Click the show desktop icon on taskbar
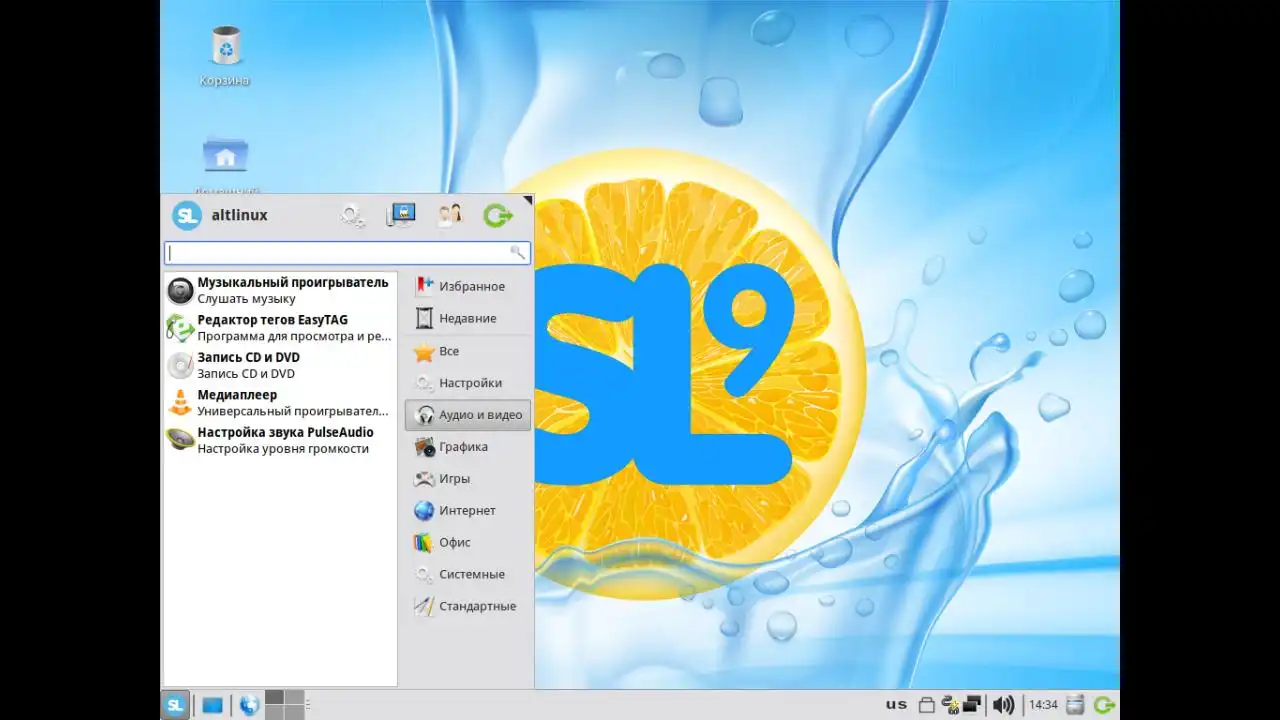The width and height of the screenshot is (1280, 720). [212, 705]
